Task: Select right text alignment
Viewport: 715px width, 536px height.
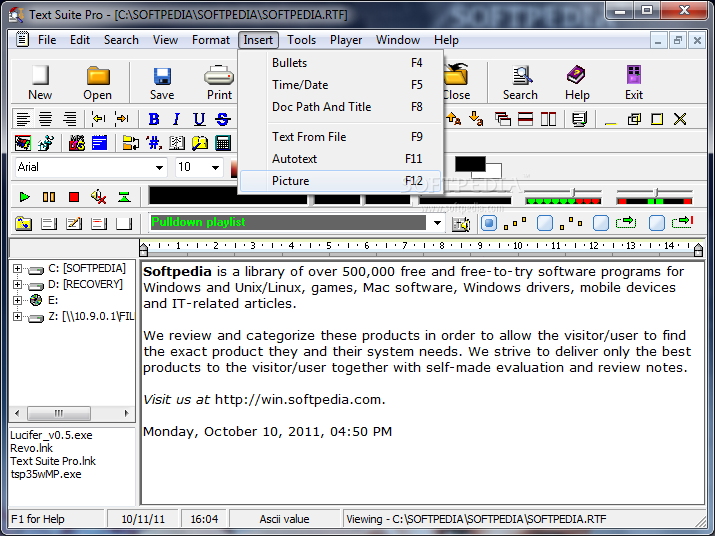Action: click(69, 119)
